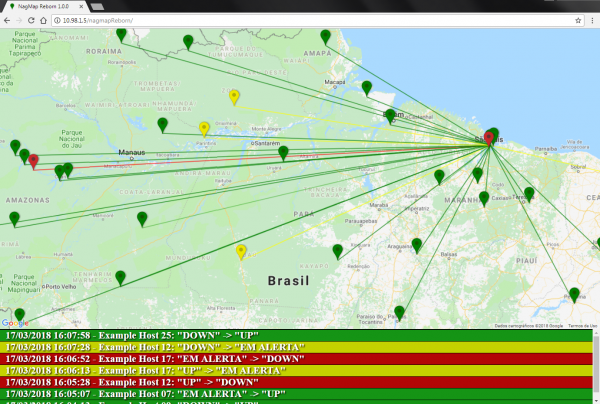Image resolution: width=600 pixels, height=404 pixels.
Task: Click the browser back arrow
Action: [9, 20]
